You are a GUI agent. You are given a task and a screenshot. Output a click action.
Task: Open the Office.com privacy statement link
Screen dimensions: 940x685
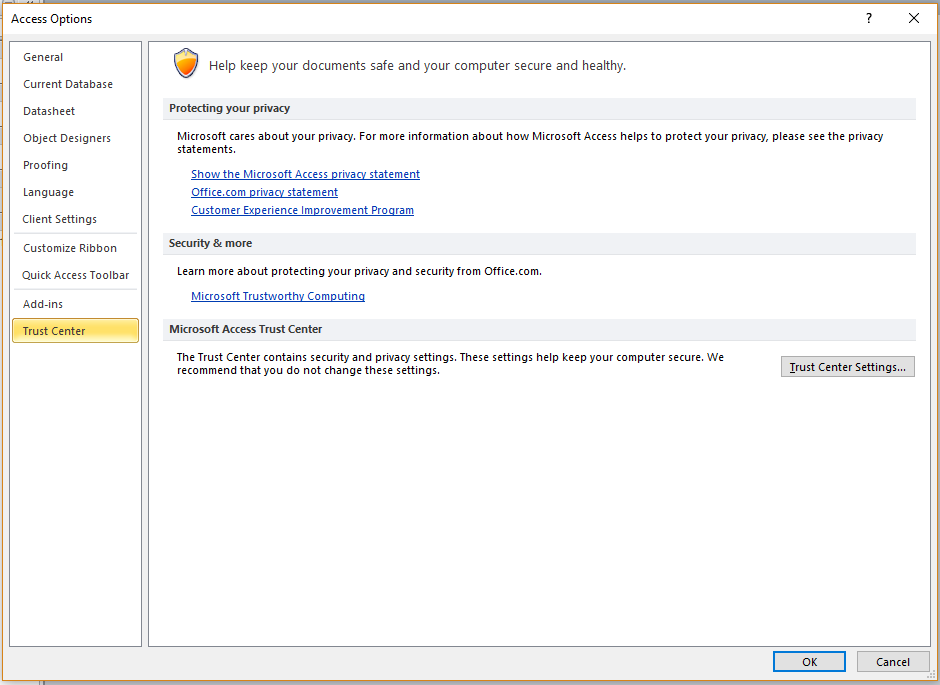[264, 192]
